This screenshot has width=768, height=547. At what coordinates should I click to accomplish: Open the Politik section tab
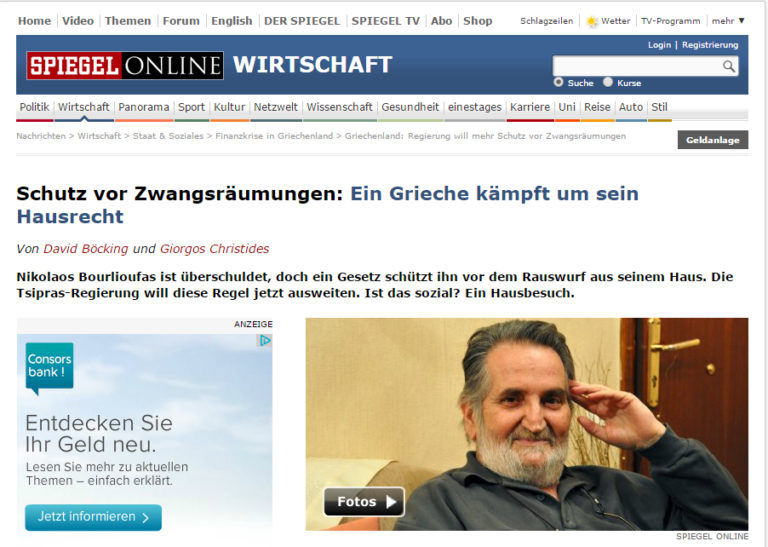34,107
